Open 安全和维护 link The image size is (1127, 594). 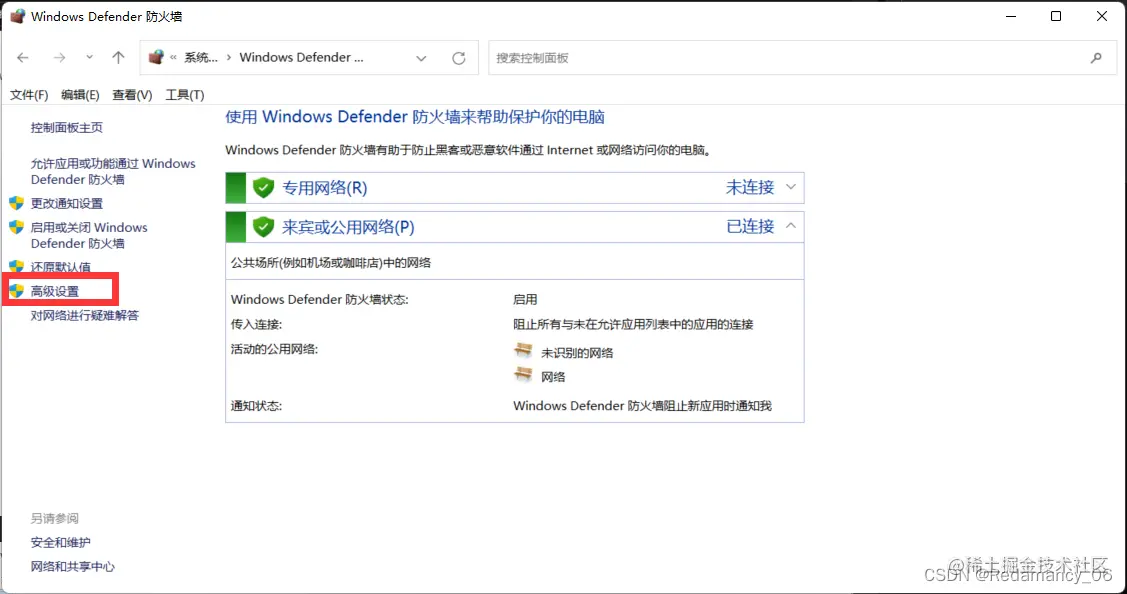pos(60,542)
